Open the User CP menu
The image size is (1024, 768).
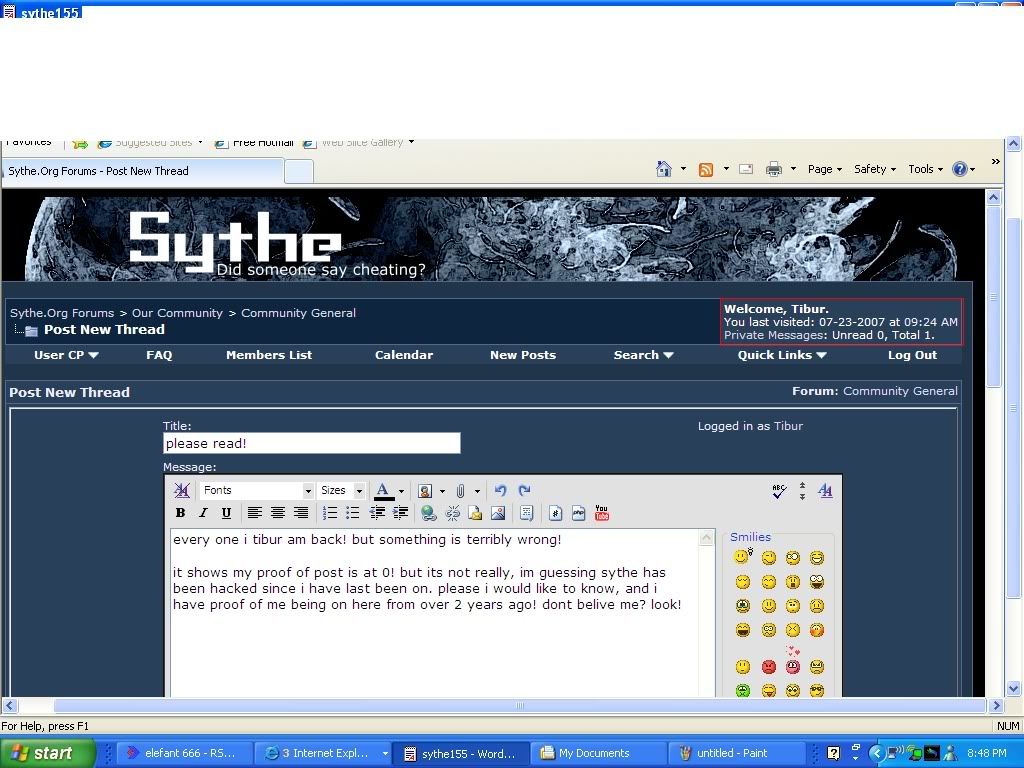point(66,355)
